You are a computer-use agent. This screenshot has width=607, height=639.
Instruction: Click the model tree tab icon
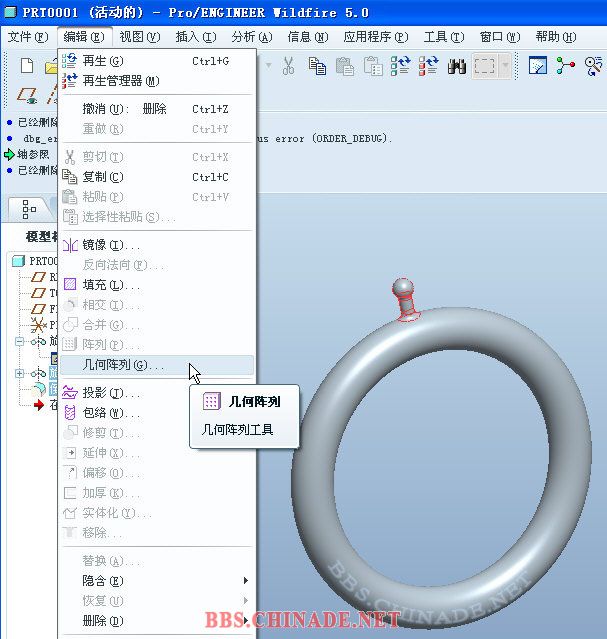(x=29, y=209)
